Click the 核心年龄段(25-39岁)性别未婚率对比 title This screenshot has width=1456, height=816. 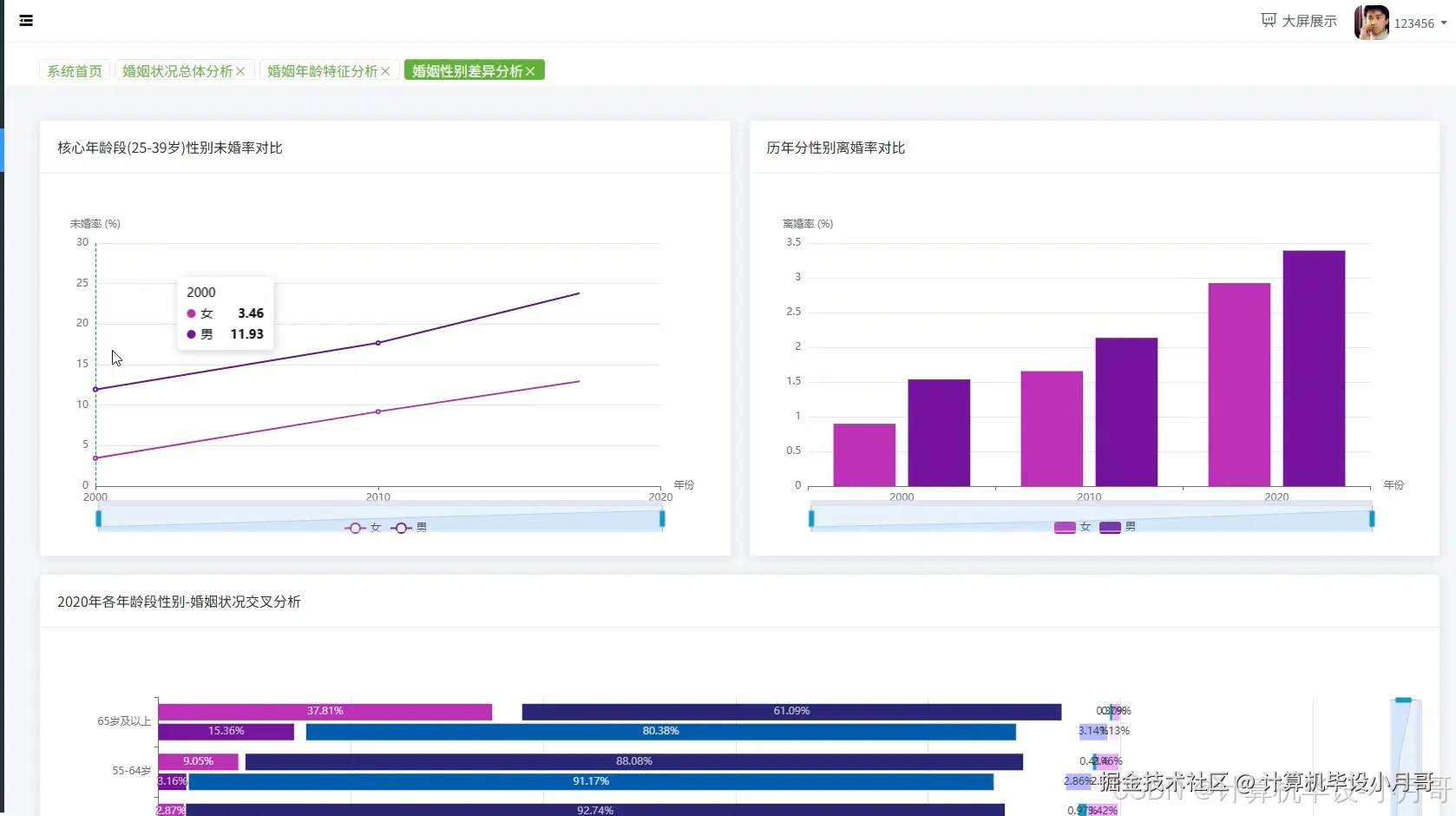click(170, 148)
